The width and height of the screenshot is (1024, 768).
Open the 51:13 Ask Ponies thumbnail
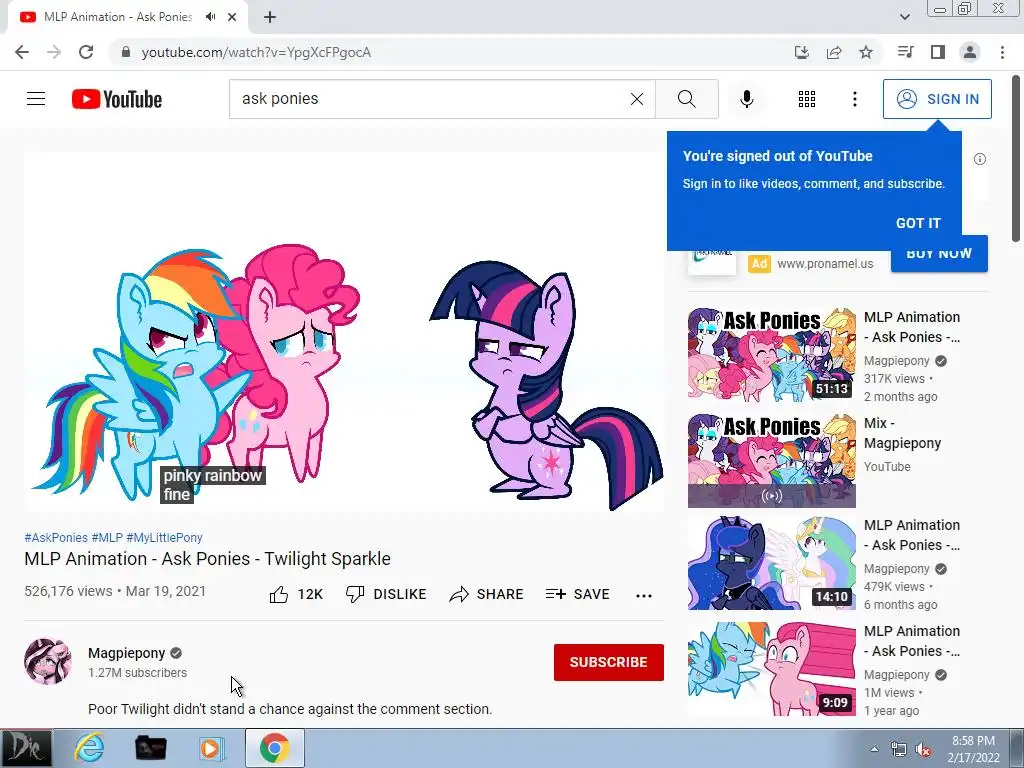771,353
